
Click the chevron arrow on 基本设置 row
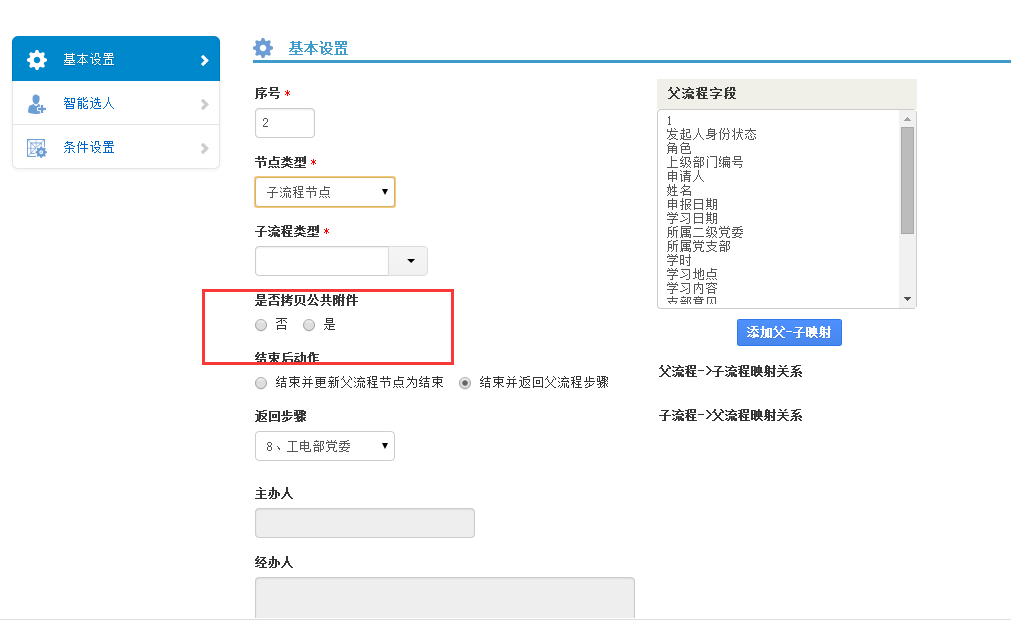[x=204, y=60]
